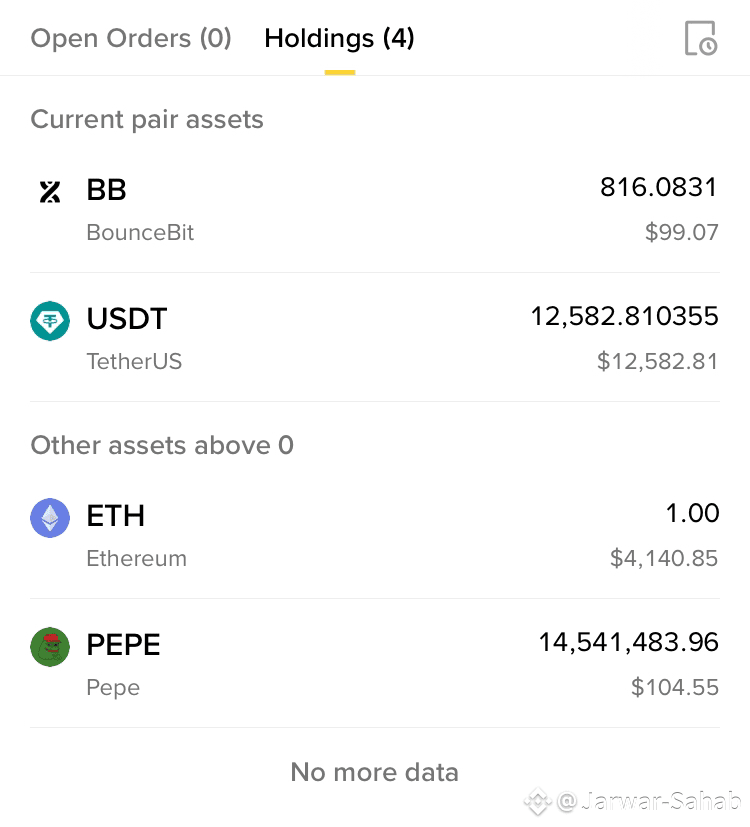The height and width of the screenshot is (827, 750).
Task: Open the BB asset name
Action: click(x=107, y=190)
